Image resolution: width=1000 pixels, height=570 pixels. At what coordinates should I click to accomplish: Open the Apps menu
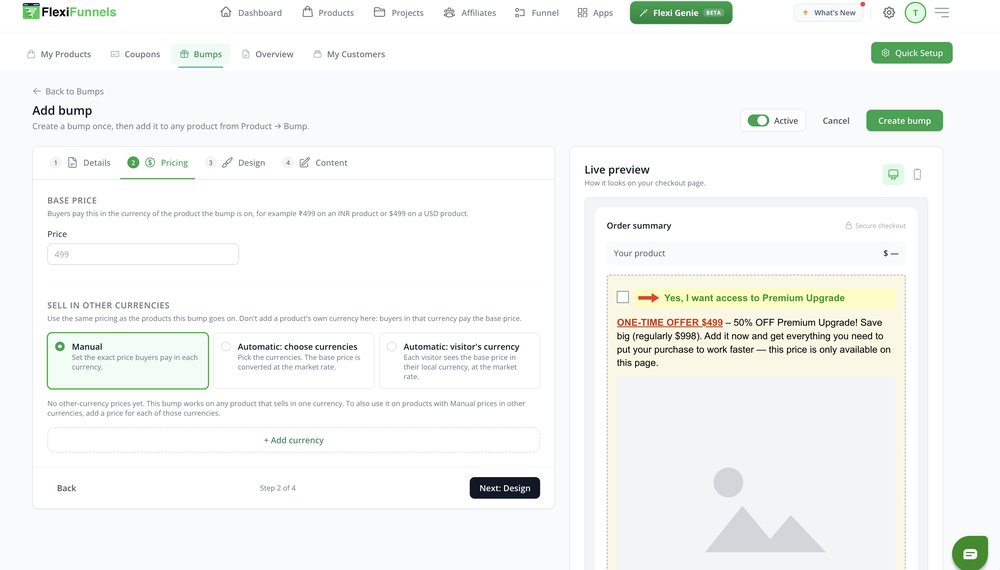595,13
